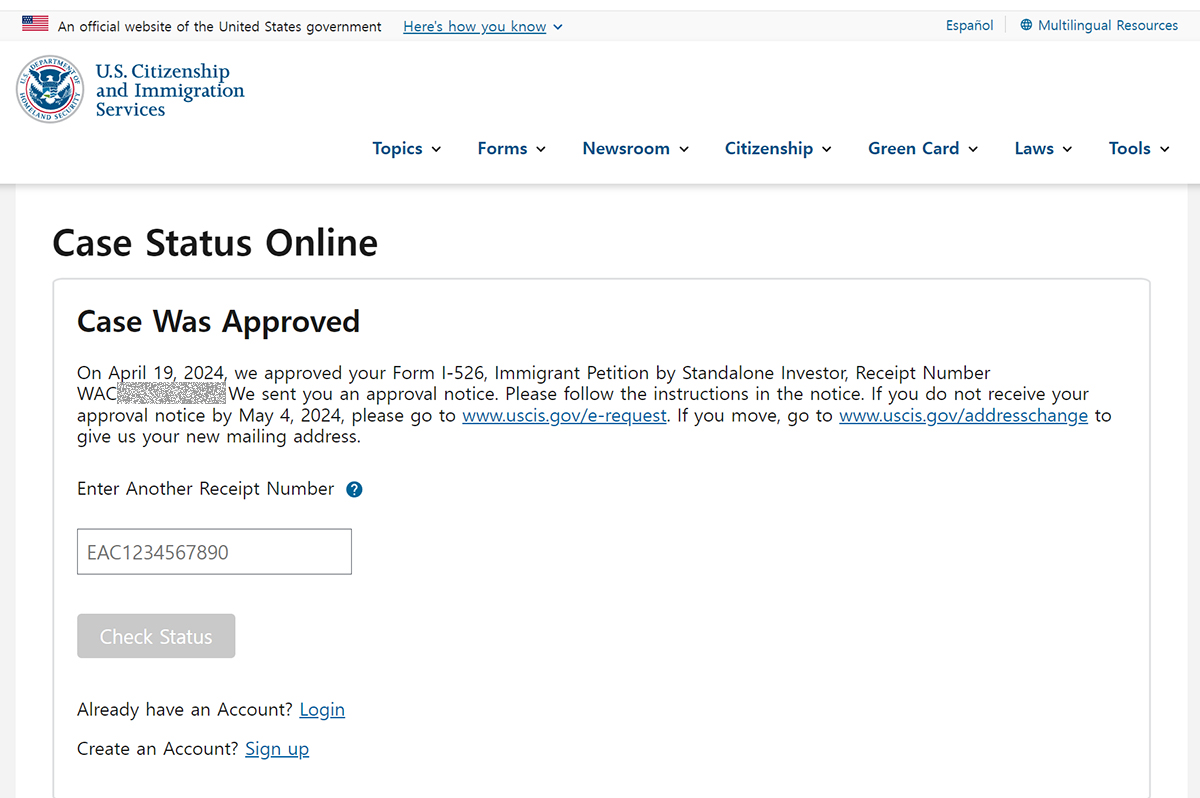Screen dimensions: 1200x798
Task: Click the U.S. Citizenship and Immigration Services wordmark
Action: (170, 90)
